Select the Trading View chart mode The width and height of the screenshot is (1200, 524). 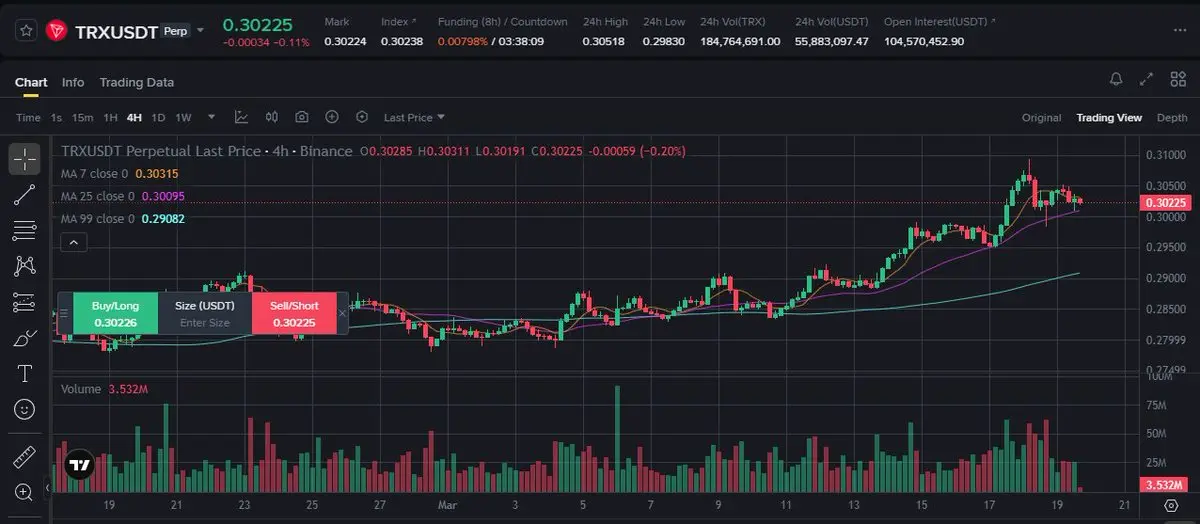tap(1109, 118)
